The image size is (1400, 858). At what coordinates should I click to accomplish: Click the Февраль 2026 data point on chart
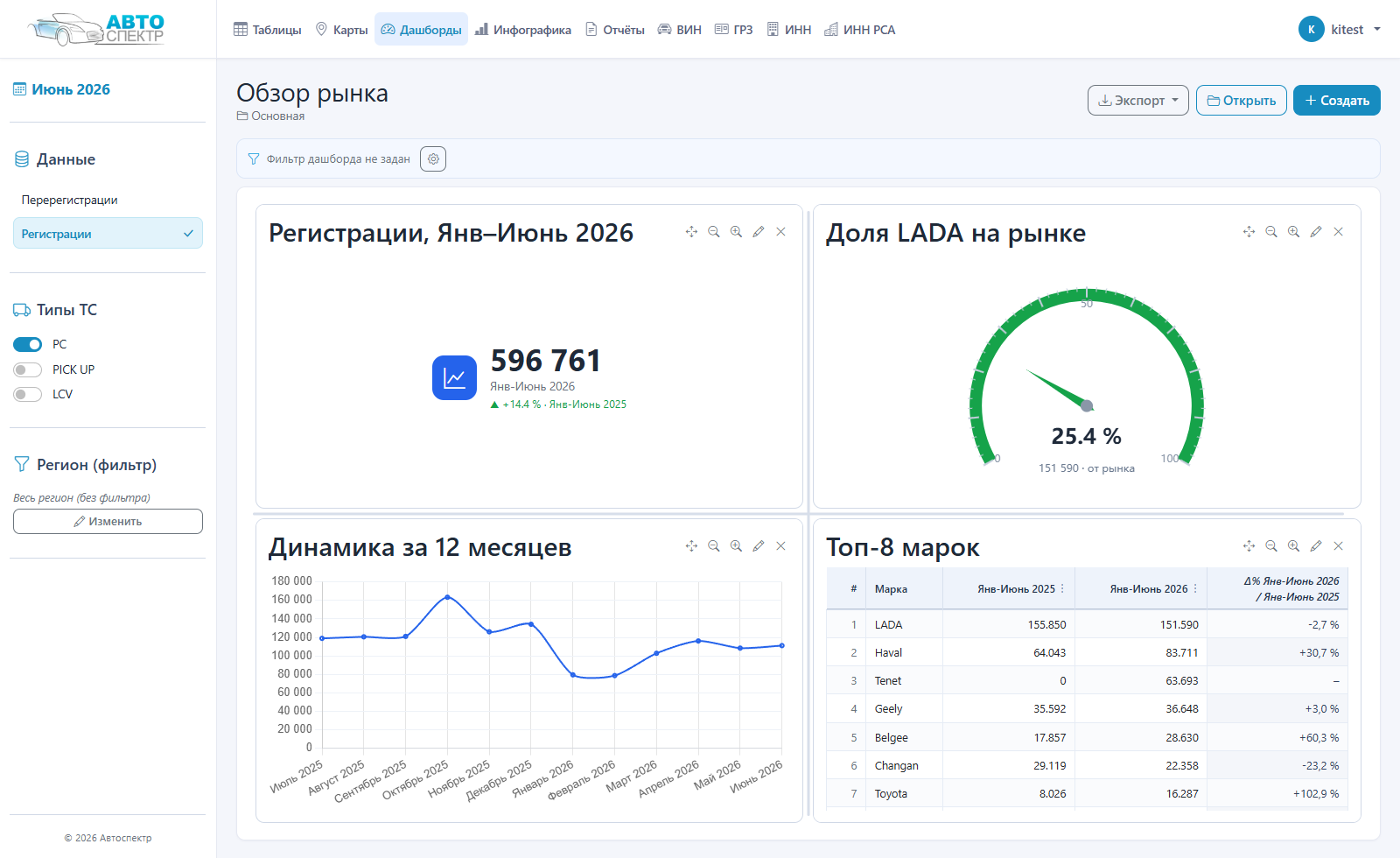point(615,675)
